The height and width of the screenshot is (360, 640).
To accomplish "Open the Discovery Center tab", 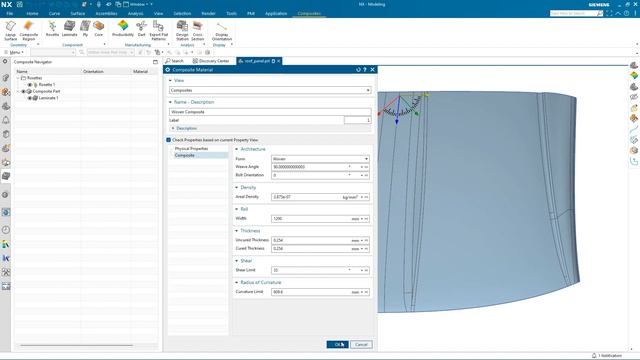I will 211,61.
